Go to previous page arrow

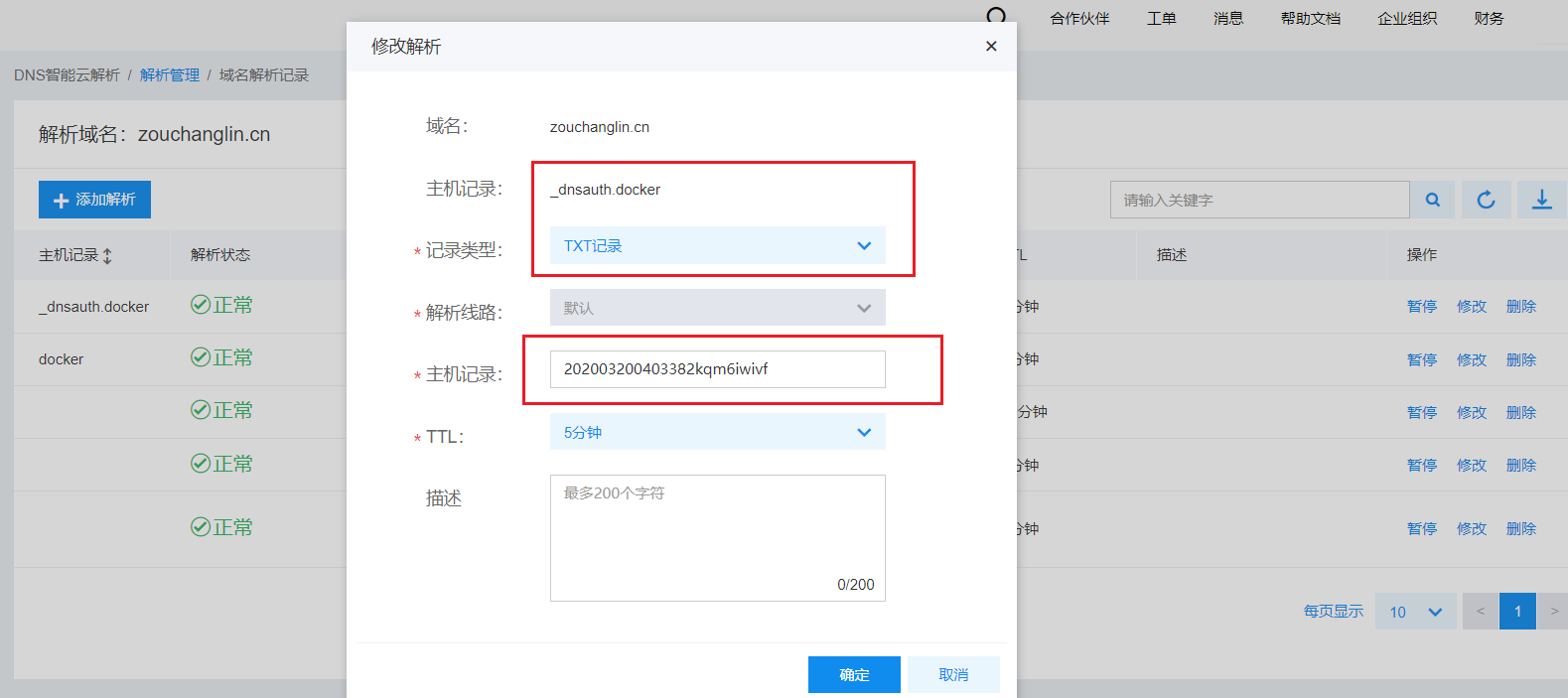1480,612
